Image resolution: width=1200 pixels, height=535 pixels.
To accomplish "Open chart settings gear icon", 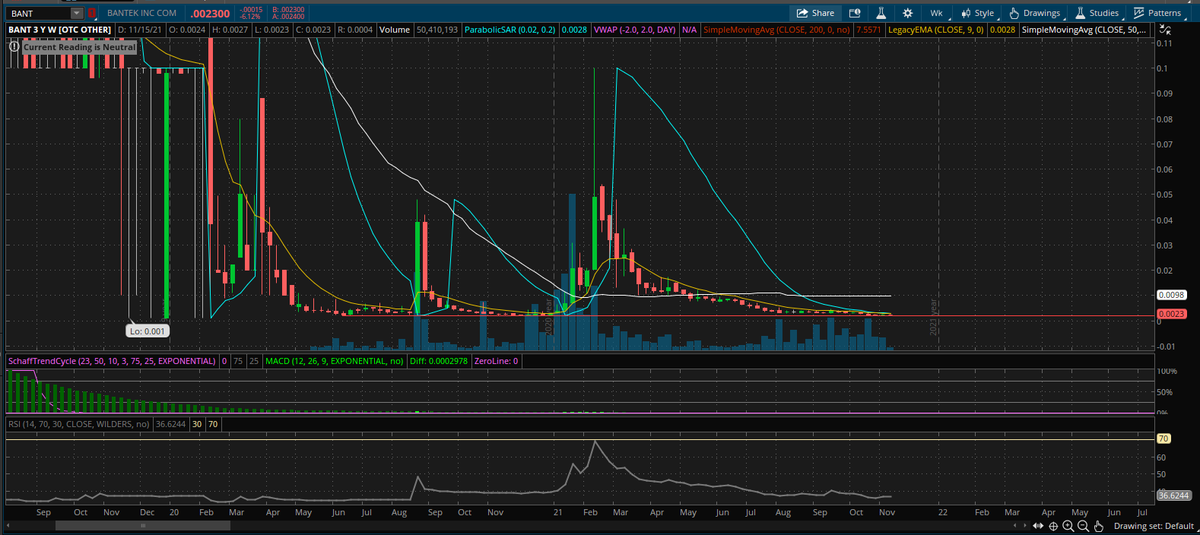I will click(907, 13).
